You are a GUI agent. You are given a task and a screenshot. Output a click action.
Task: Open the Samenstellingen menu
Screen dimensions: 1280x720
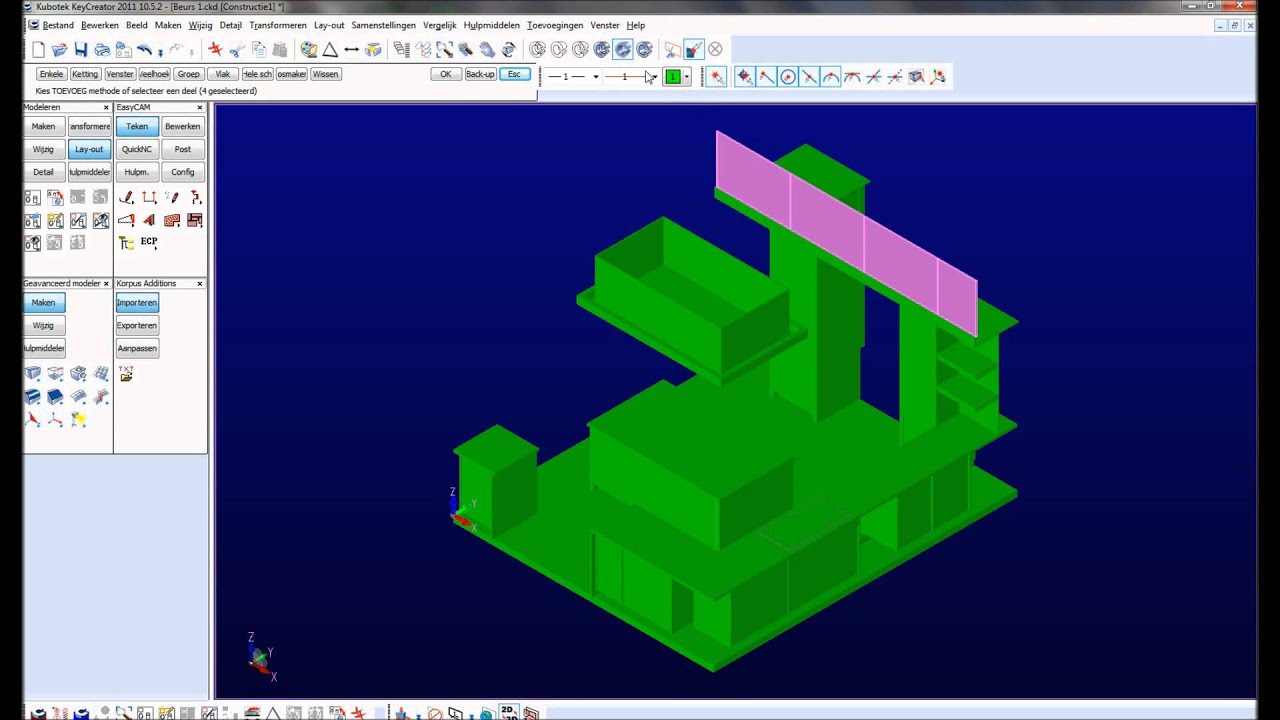[384, 25]
